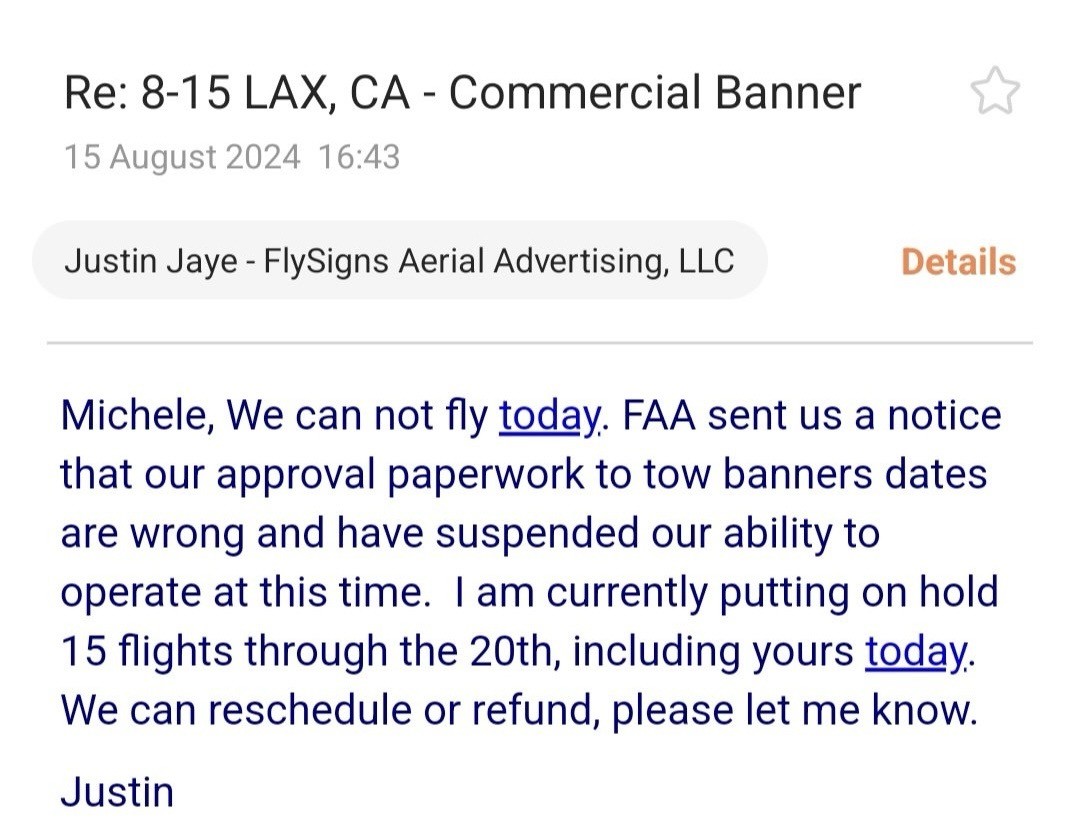Tap the 16:43 timestamp

[x=359, y=156]
